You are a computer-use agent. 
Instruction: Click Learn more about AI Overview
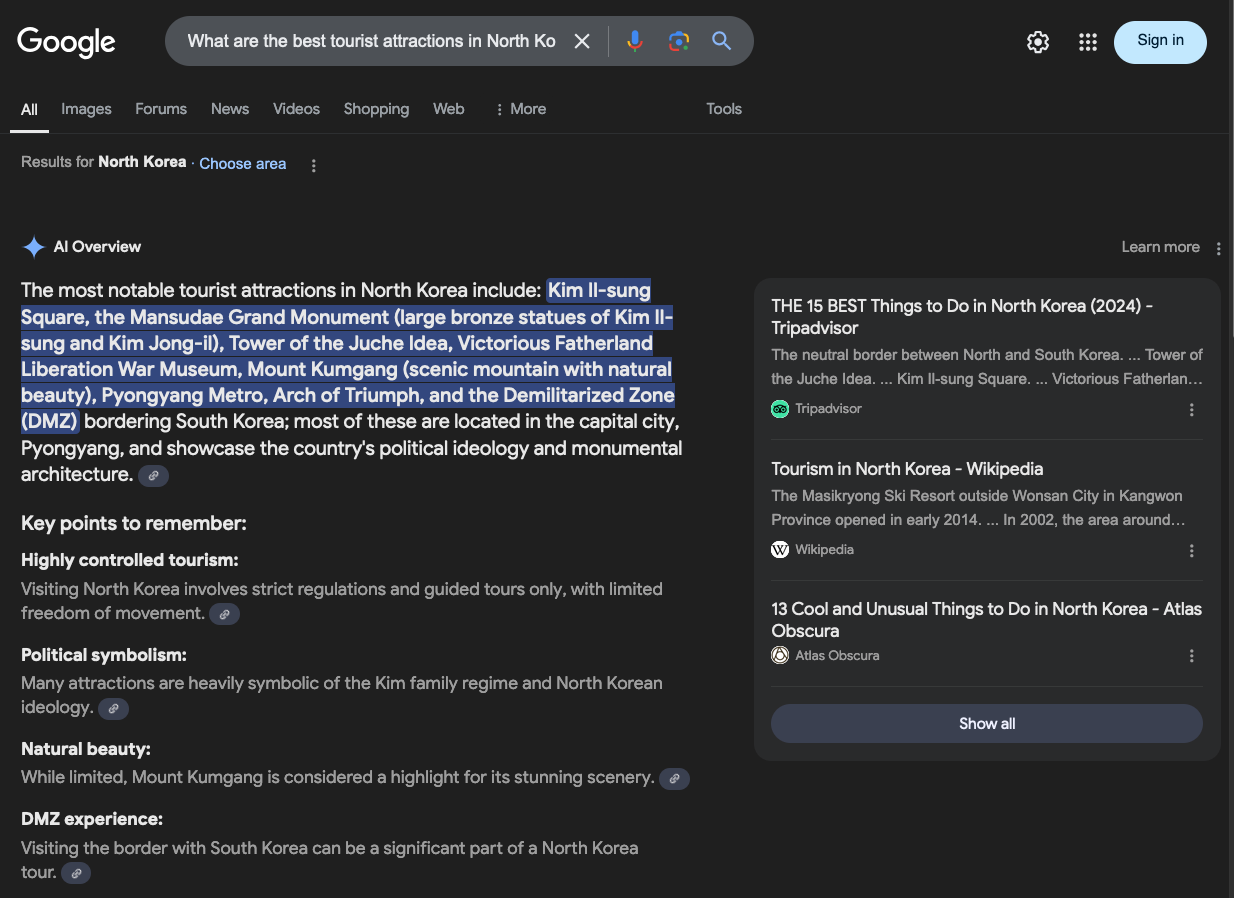[1160, 247]
